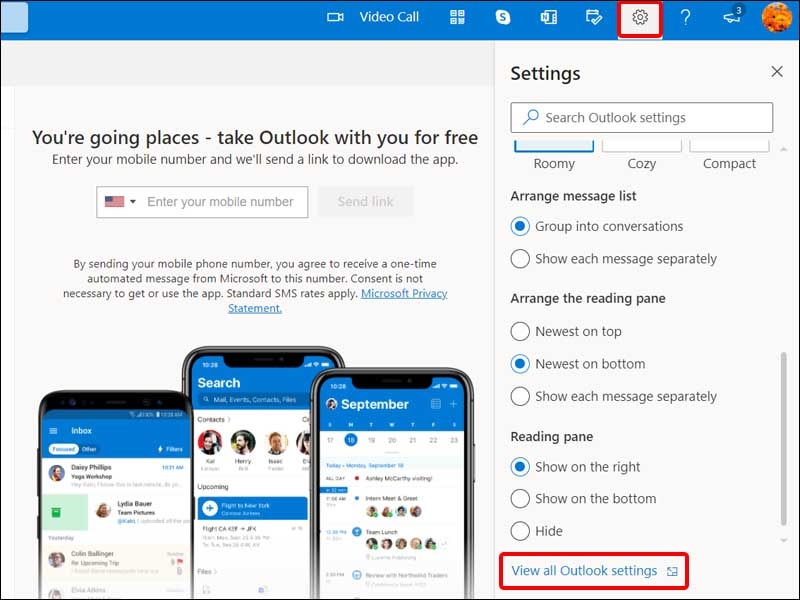Viewport: 800px width, 600px height.
Task: Open the country flag dropdown
Action: 120,202
